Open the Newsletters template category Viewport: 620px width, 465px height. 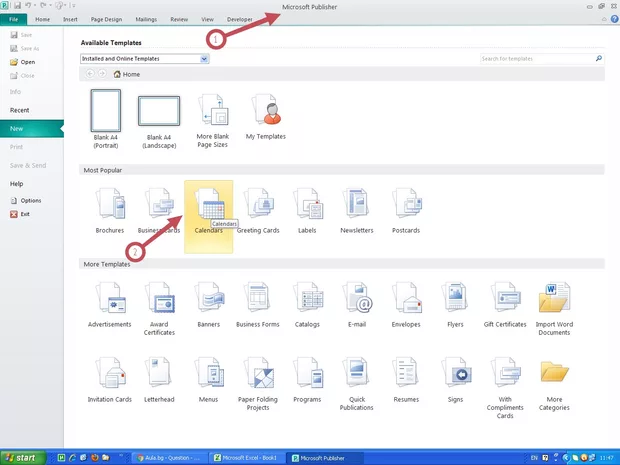pos(357,204)
